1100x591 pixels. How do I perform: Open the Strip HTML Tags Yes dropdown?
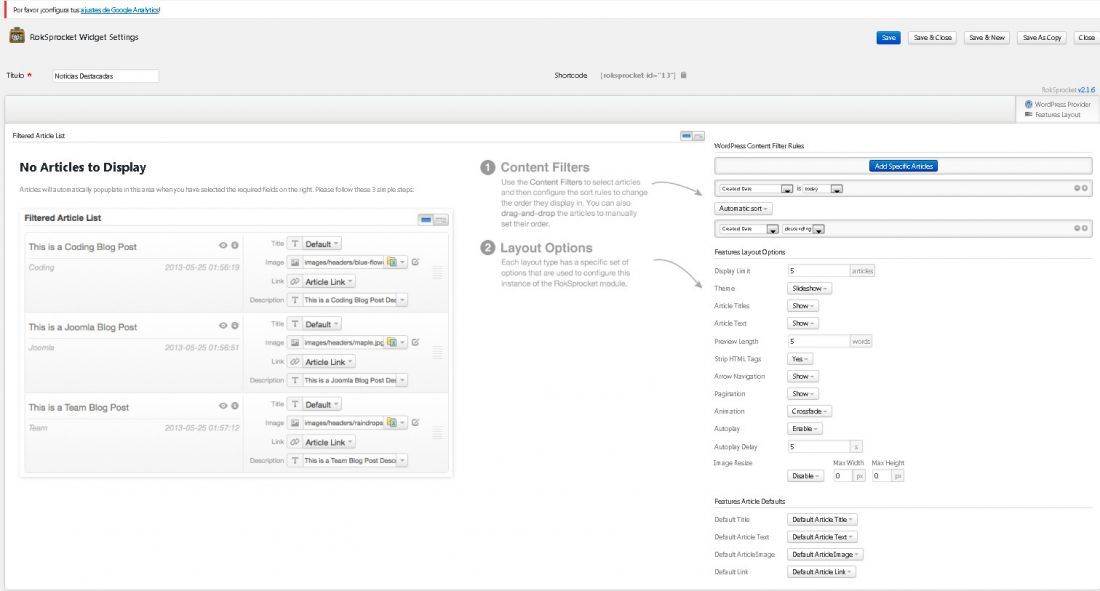tap(800, 359)
